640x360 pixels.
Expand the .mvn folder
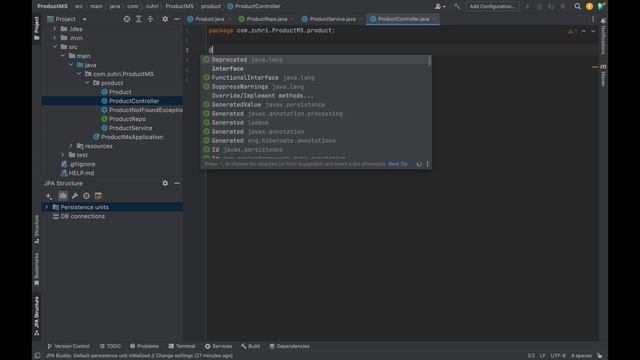point(55,38)
